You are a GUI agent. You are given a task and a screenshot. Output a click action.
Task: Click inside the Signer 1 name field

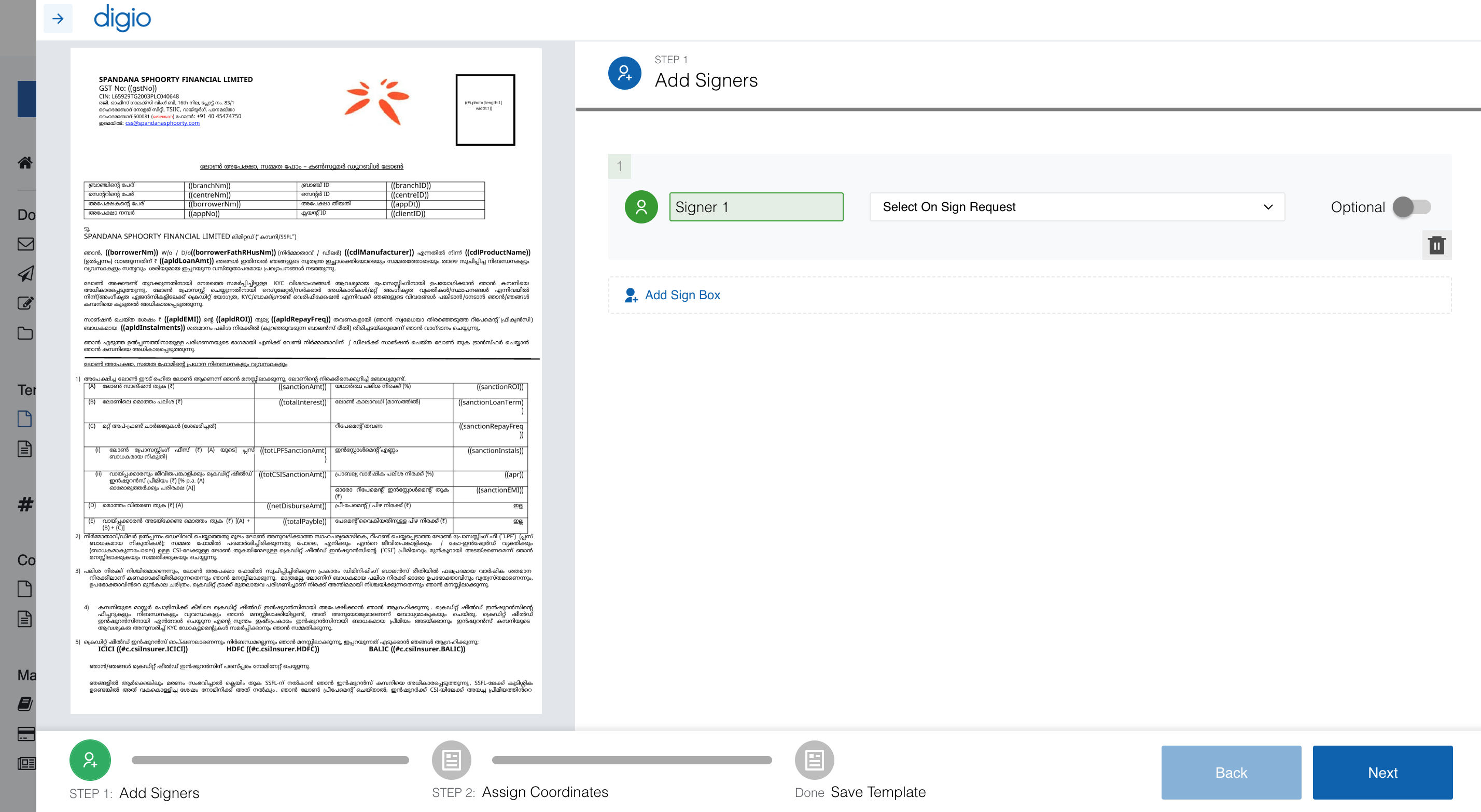tap(756, 206)
